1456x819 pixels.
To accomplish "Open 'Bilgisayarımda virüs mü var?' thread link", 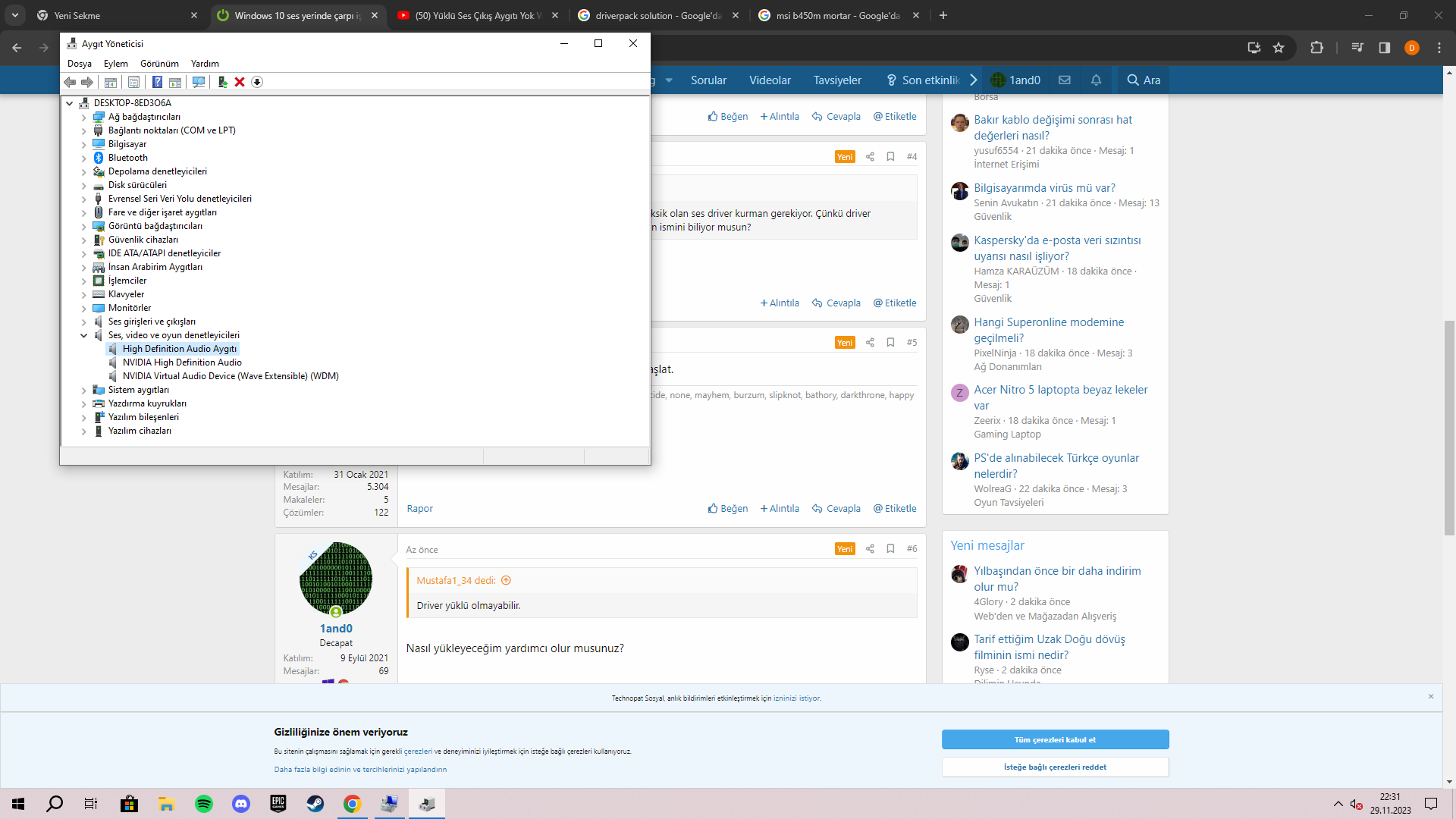I will [x=1044, y=187].
